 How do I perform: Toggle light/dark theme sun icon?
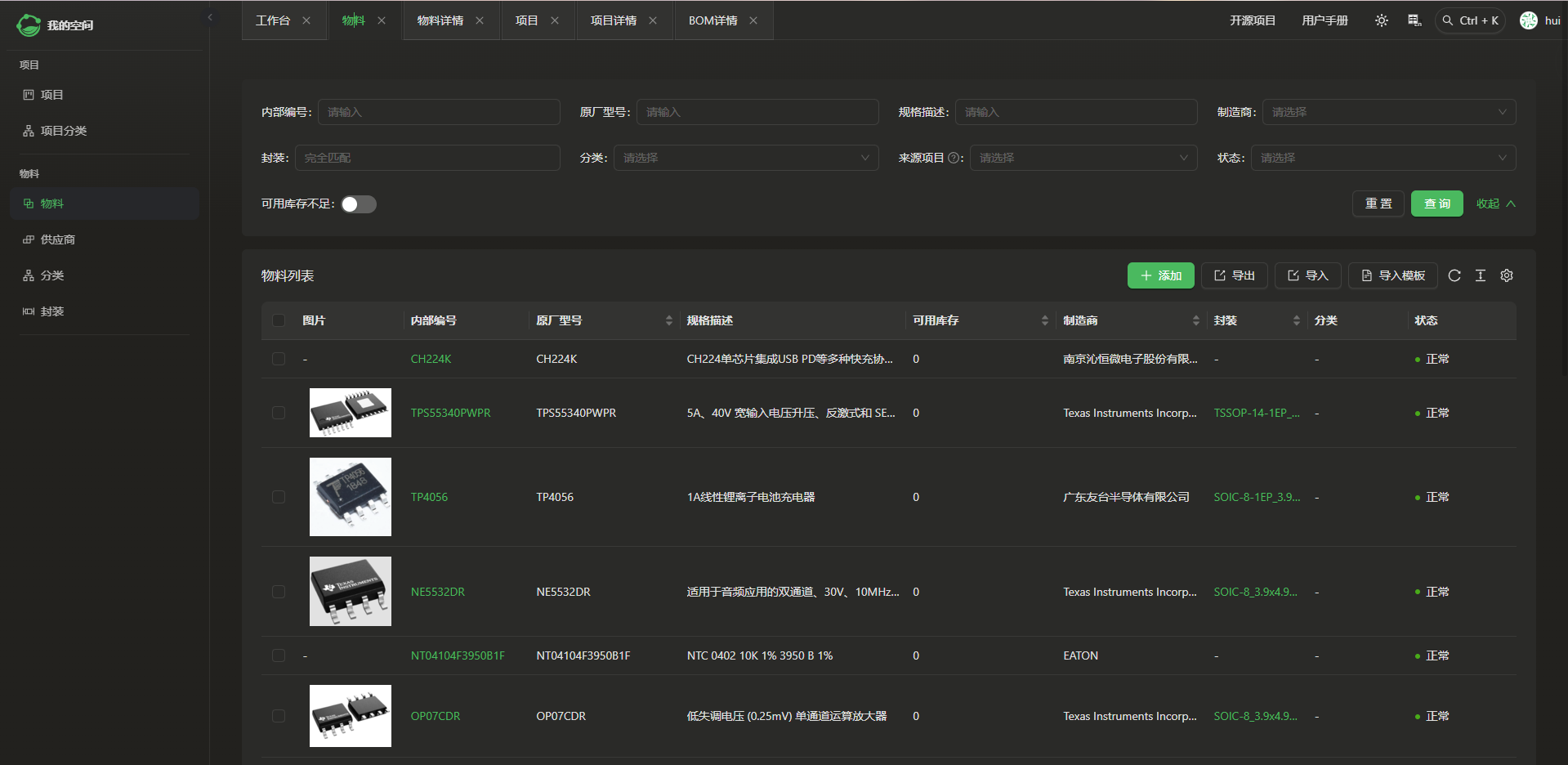tap(1381, 20)
